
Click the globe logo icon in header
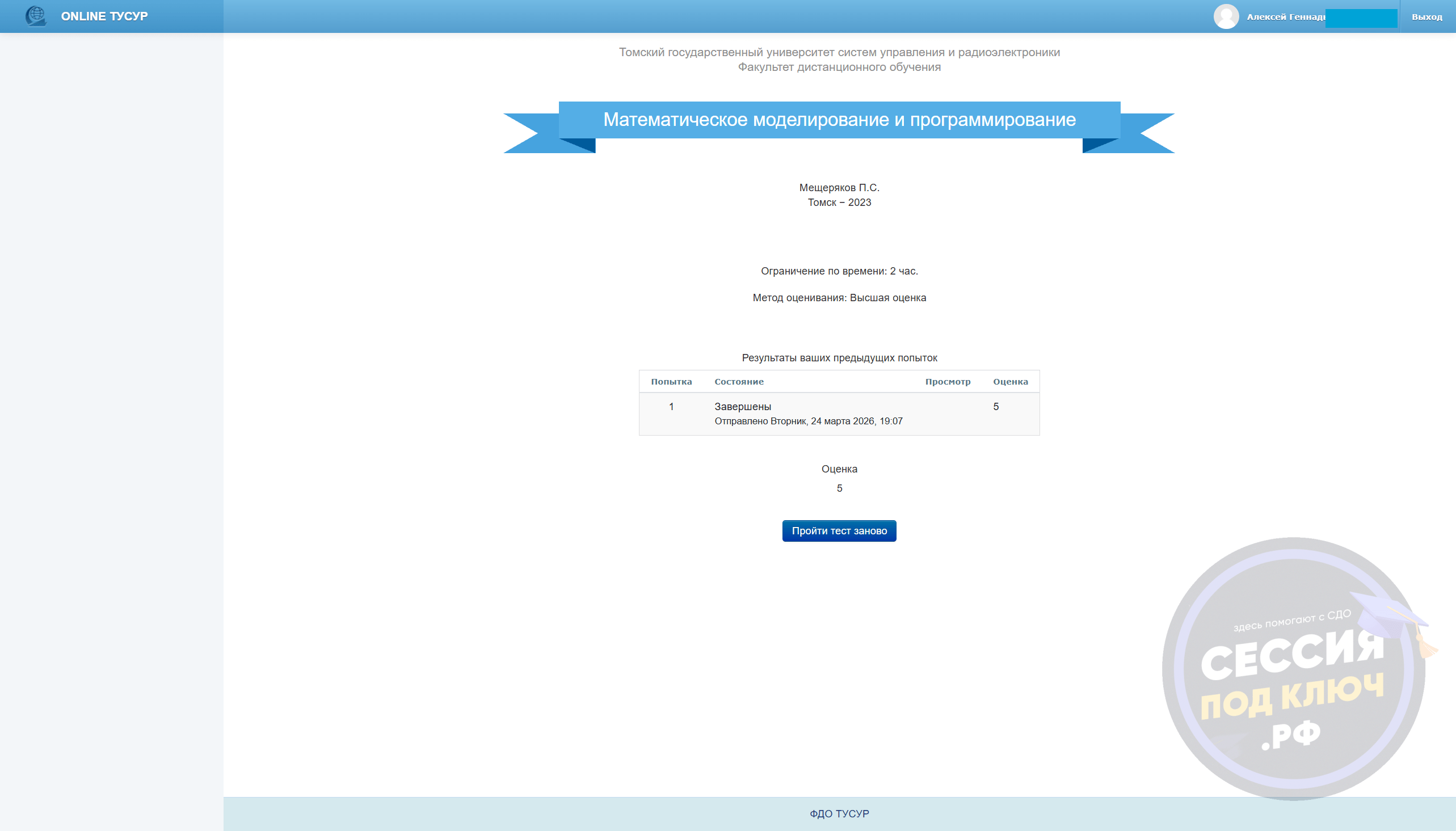point(35,16)
